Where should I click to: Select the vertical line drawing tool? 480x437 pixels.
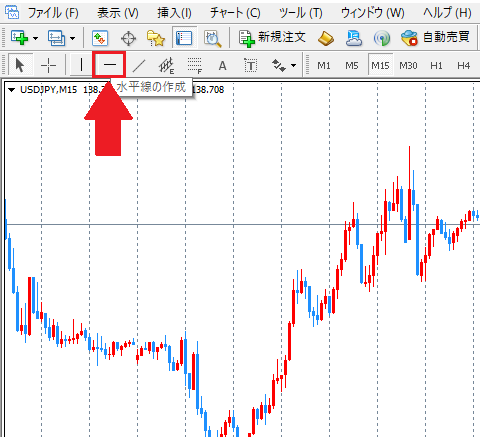pos(81,65)
